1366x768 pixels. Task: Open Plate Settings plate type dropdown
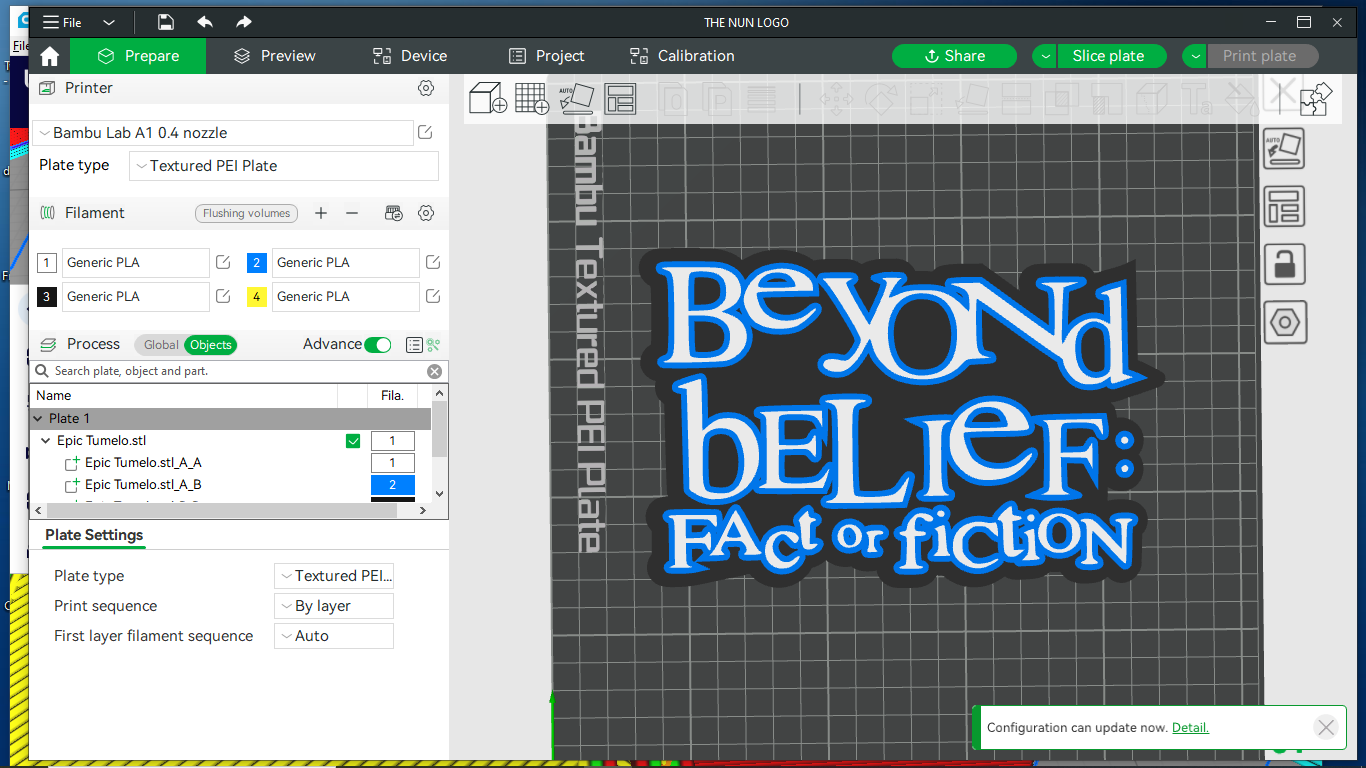tap(334, 576)
